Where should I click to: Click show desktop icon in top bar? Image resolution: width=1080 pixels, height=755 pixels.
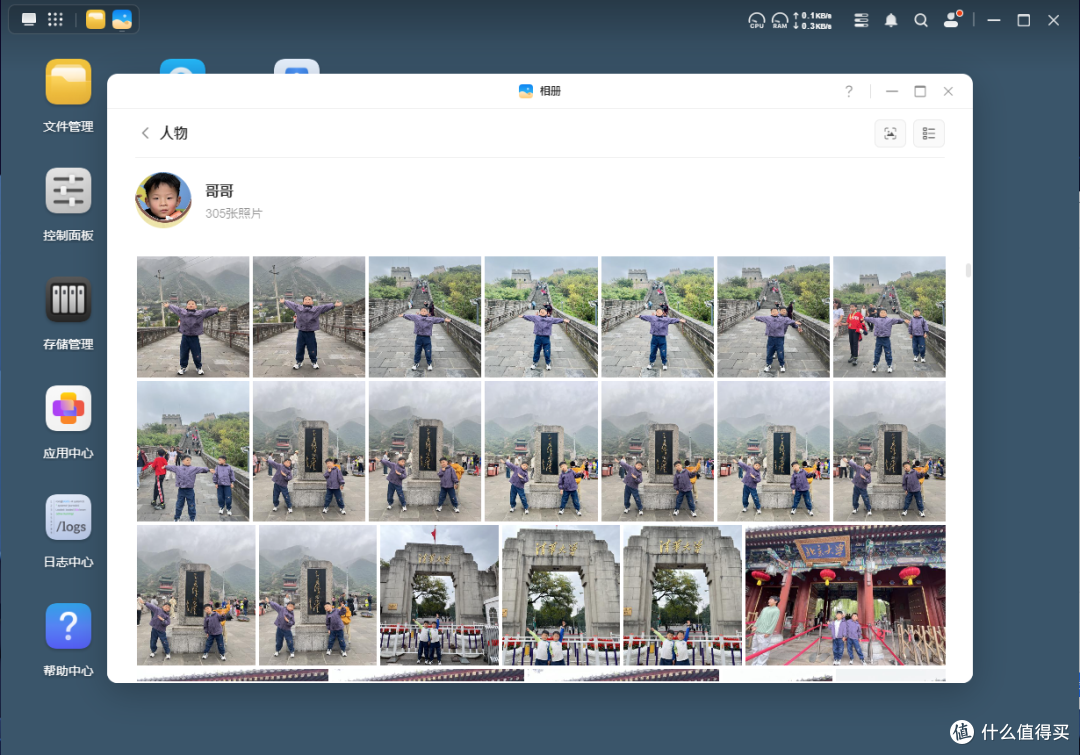point(29,19)
